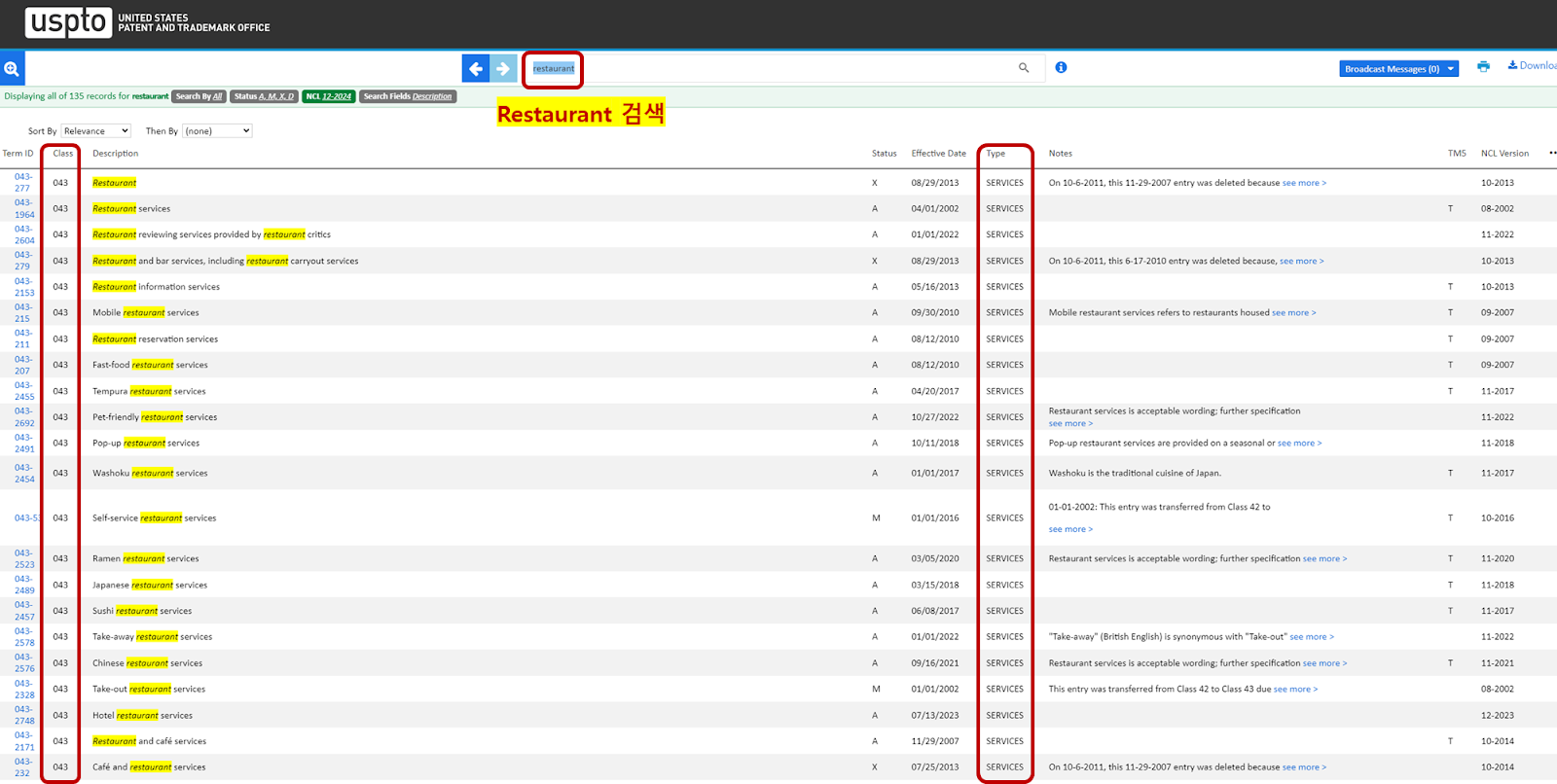Select Washoku restaurant services description
Screen dimensions: 1557x784
[x=150, y=474]
